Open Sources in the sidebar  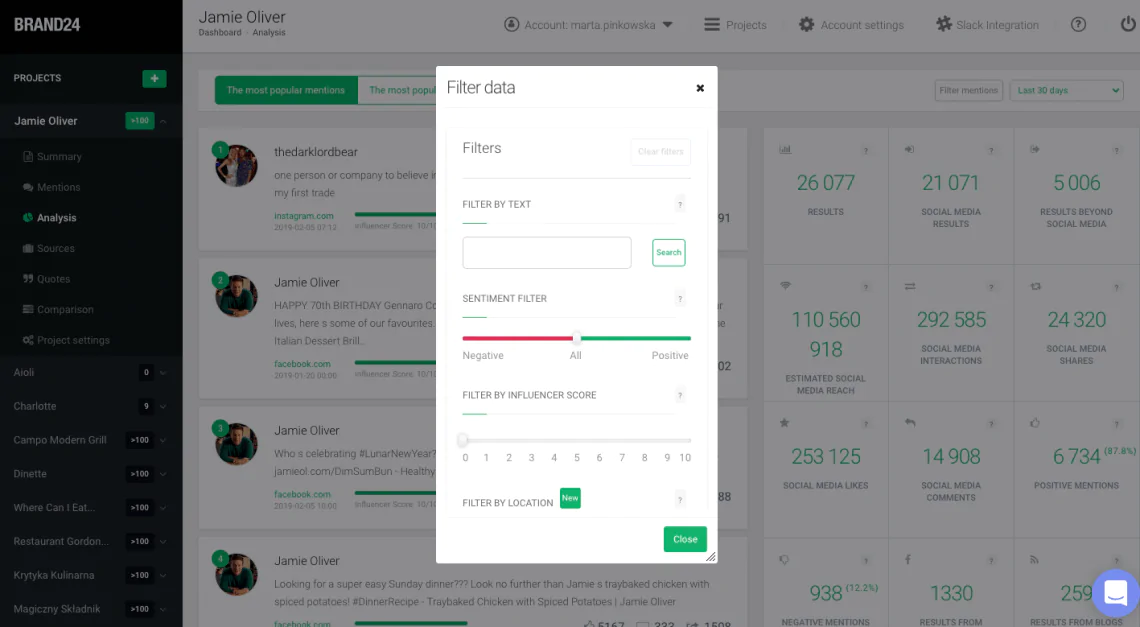[x=55, y=248]
